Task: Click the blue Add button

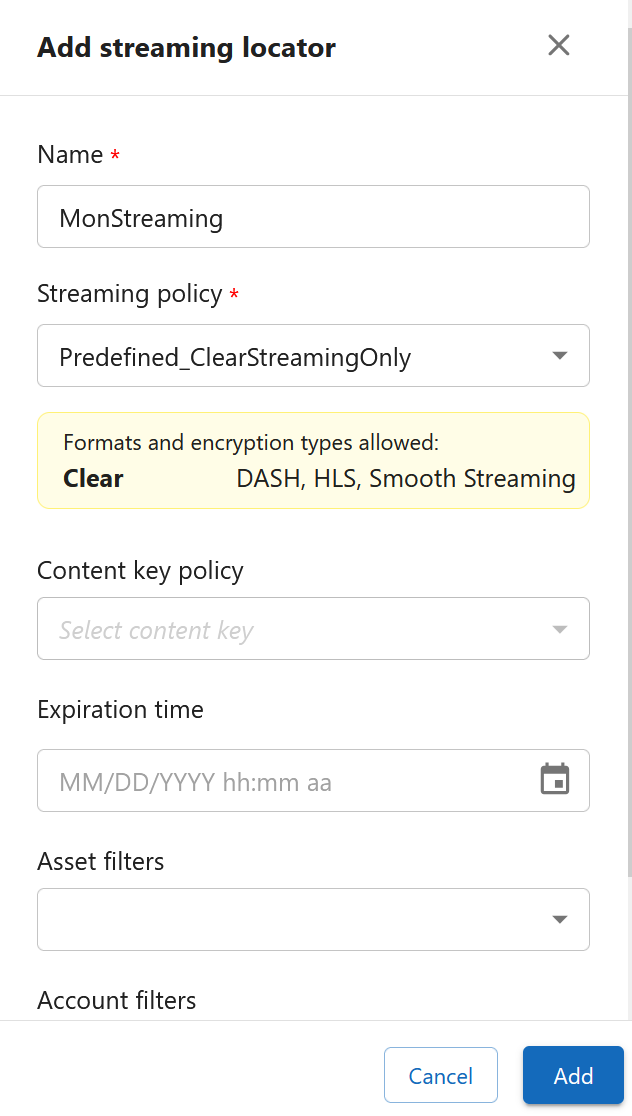Action: pyautogui.click(x=573, y=1075)
